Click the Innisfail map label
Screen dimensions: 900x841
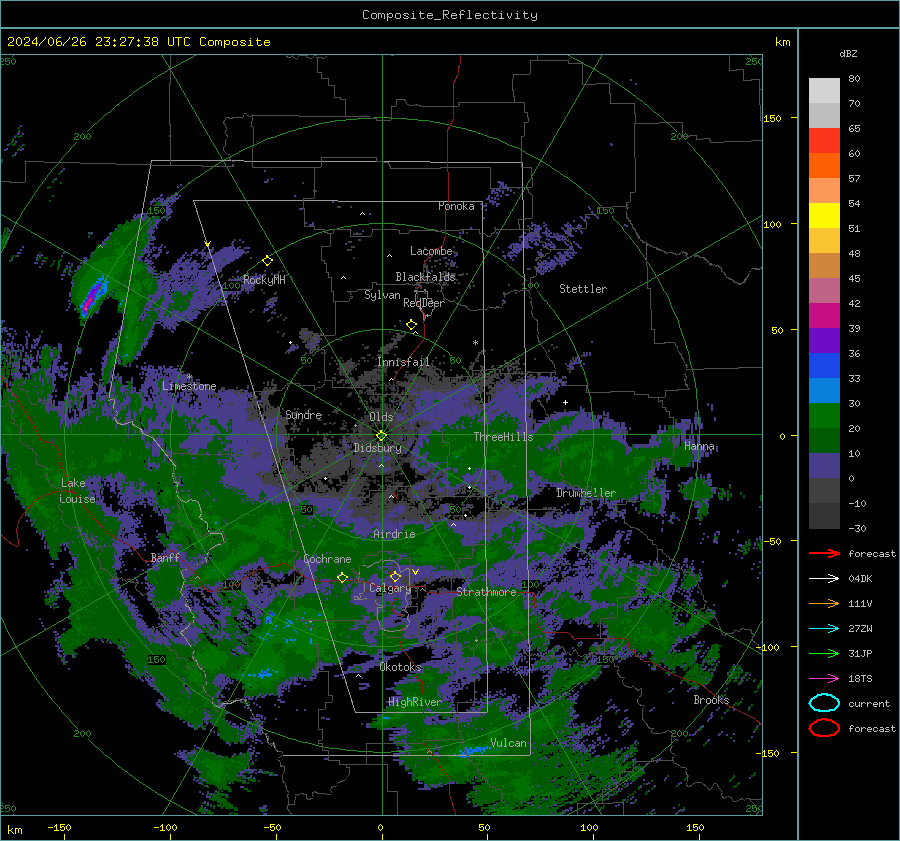404,362
